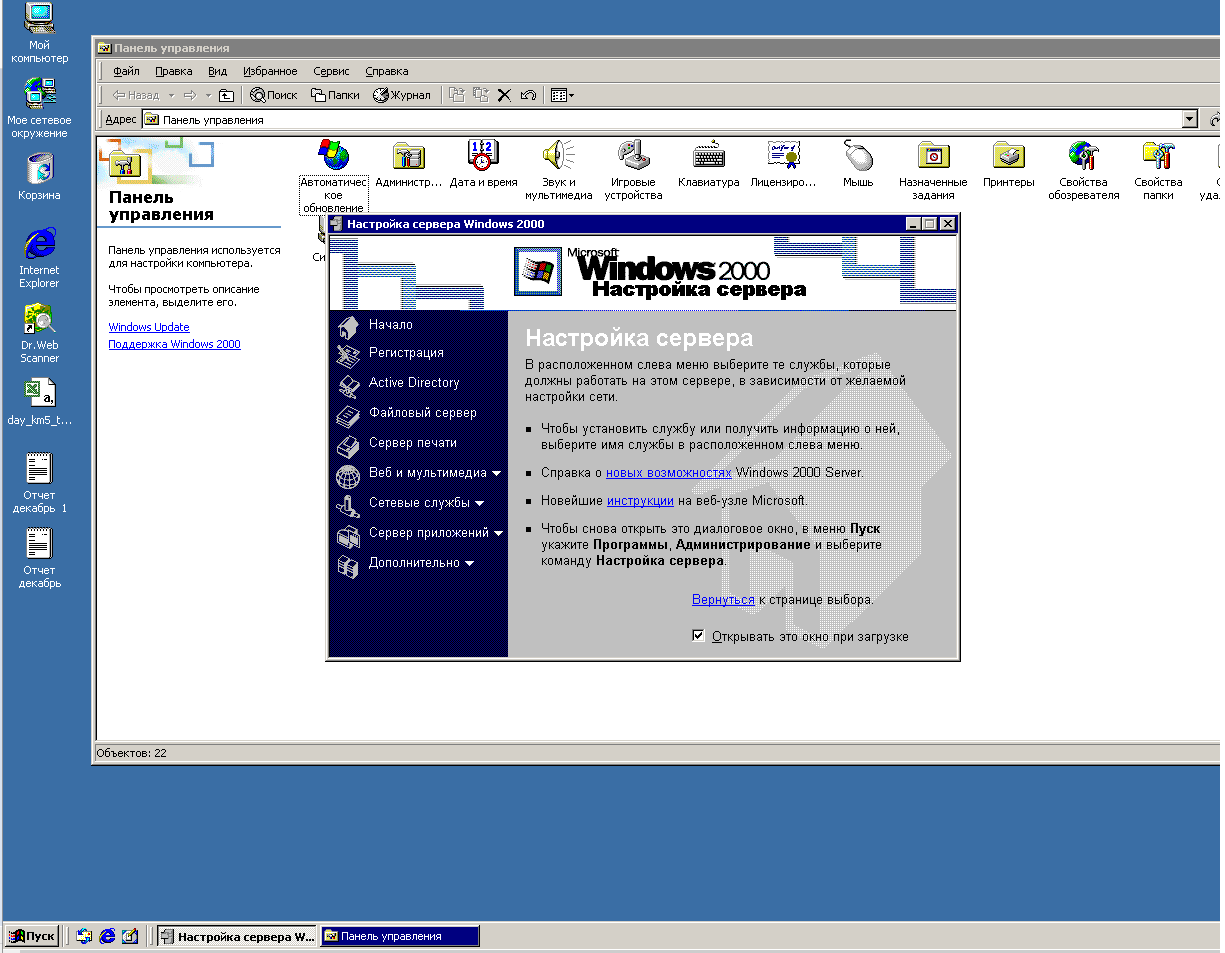The height and width of the screenshot is (953, 1225).
Task: Open Назад history dropdown arrow
Action: point(171,95)
